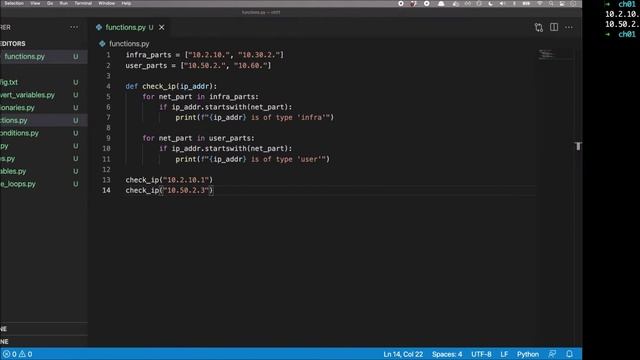
Task: Open the file ending in ables.py in Explorer
Action: 44,171
